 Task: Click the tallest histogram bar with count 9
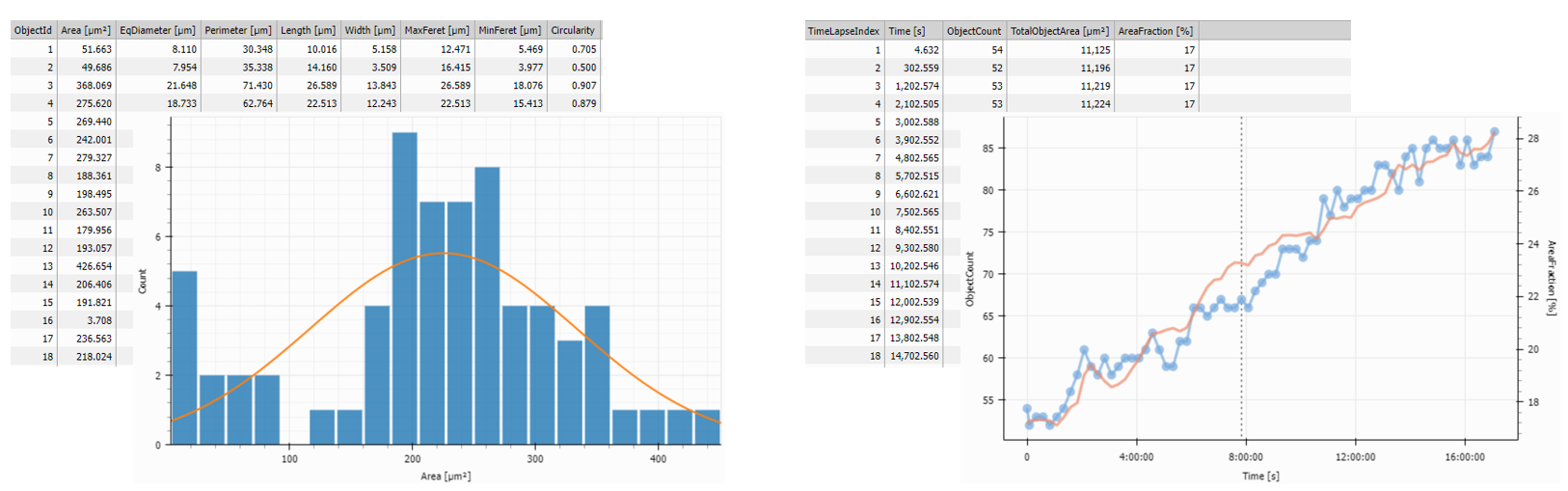[405, 289]
